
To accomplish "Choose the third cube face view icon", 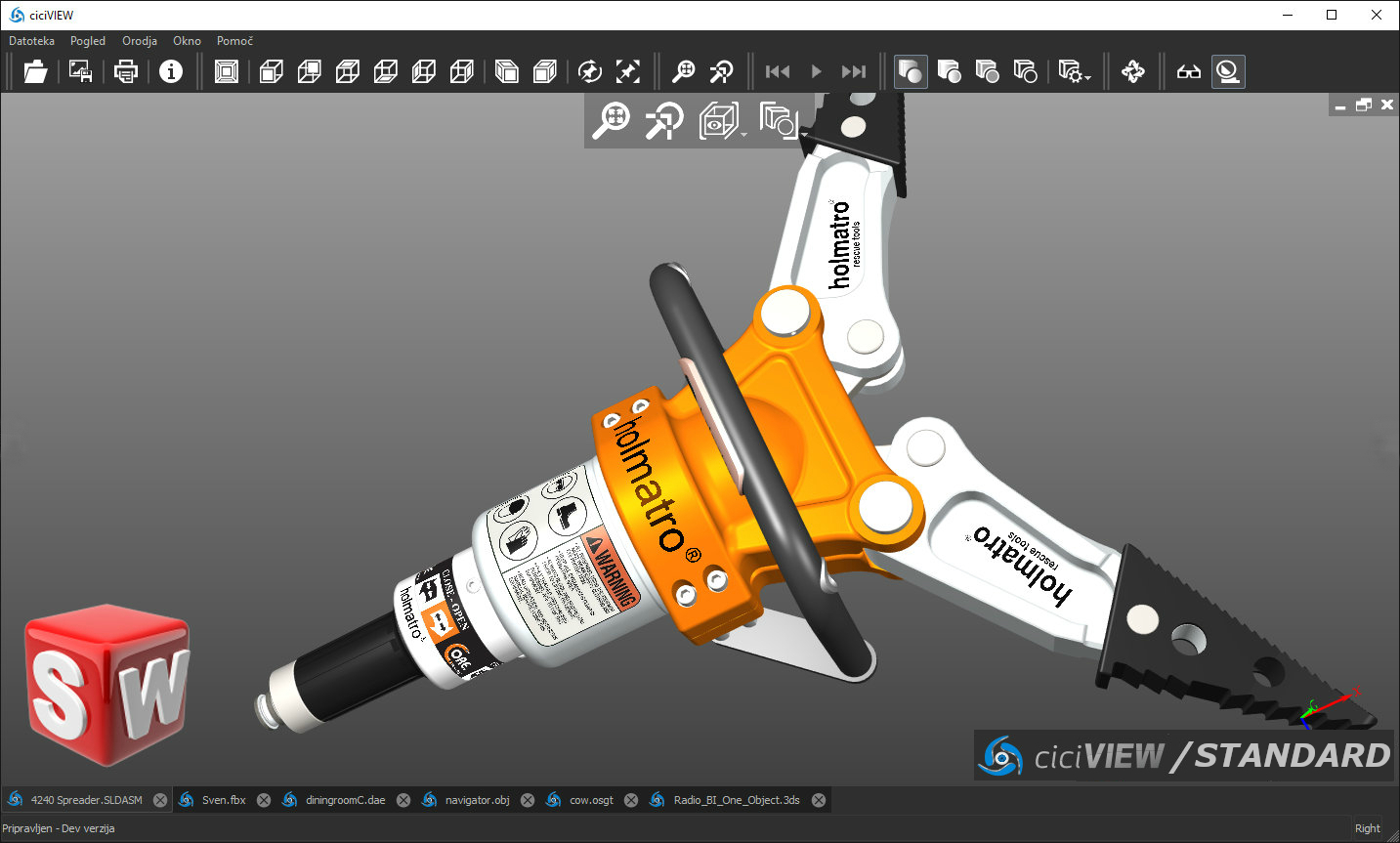I will (348, 71).
